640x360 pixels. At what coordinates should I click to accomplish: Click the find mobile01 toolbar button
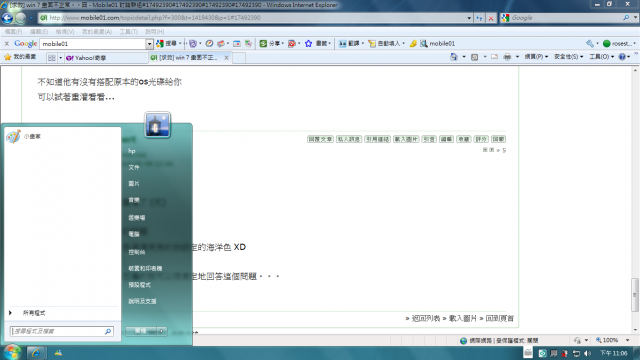438,43
